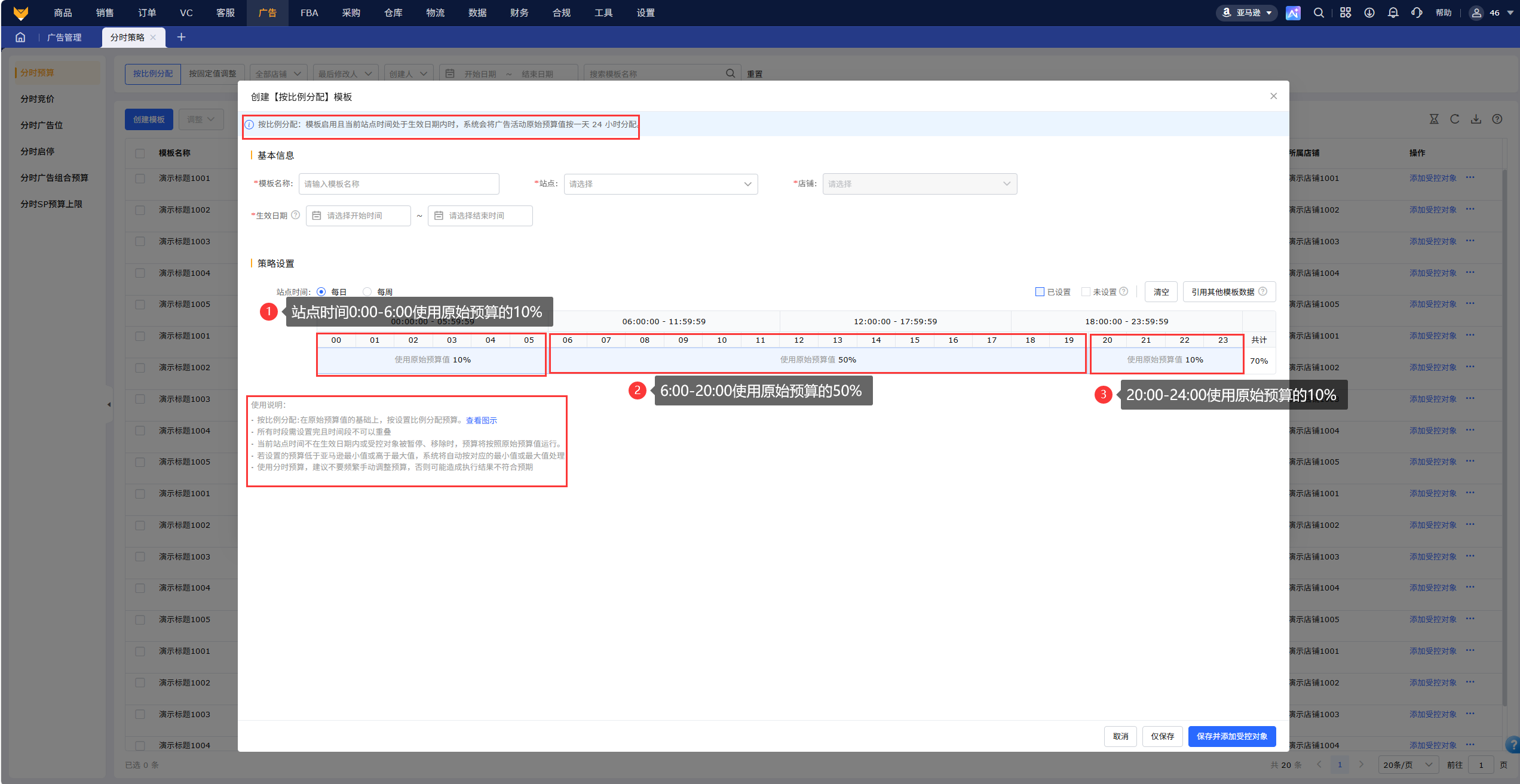Open the 查看图示 link
The height and width of the screenshot is (784, 1520).
tap(481, 420)
